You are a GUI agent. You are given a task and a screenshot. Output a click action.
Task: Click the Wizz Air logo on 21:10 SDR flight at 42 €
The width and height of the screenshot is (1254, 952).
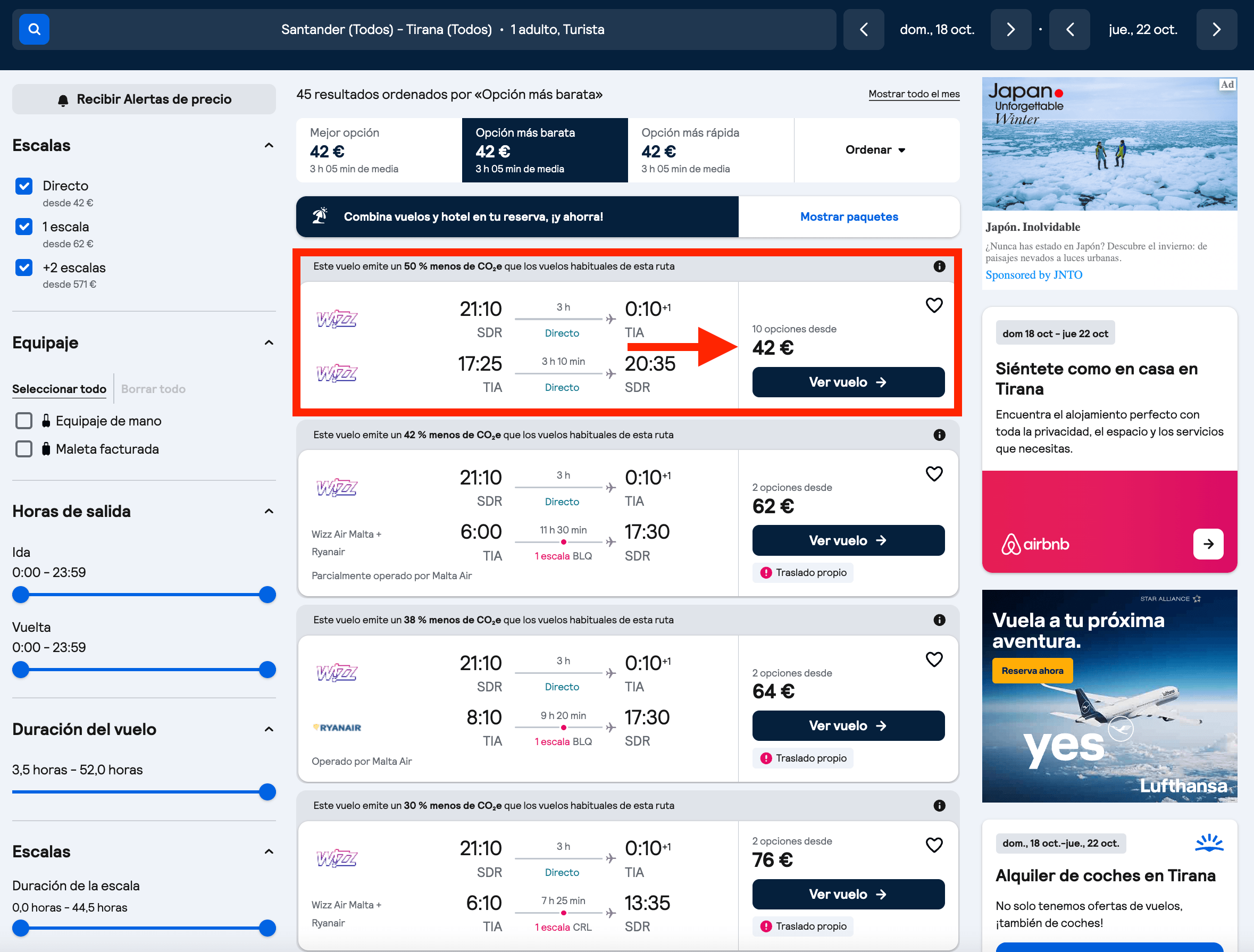[337, 319]
